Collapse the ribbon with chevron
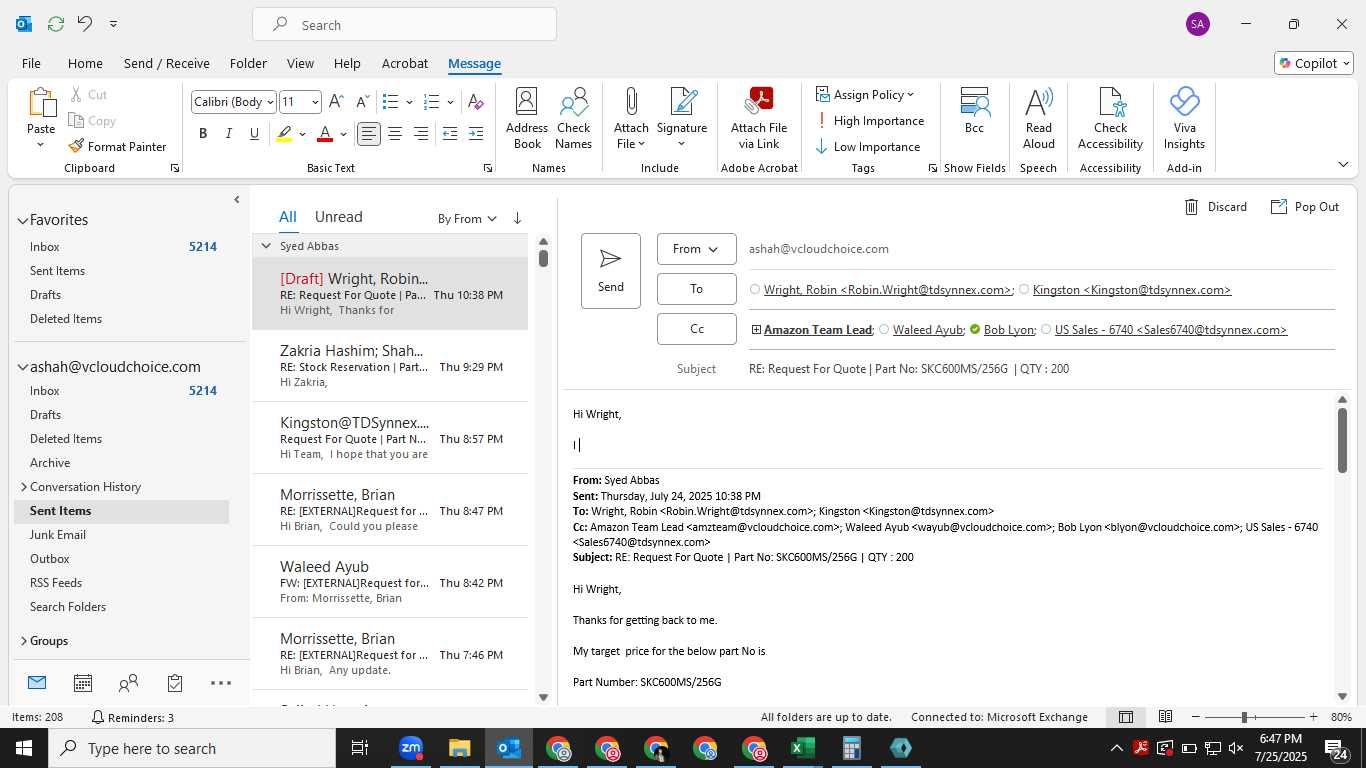 pyautogui.click(x=1343, y=164)
